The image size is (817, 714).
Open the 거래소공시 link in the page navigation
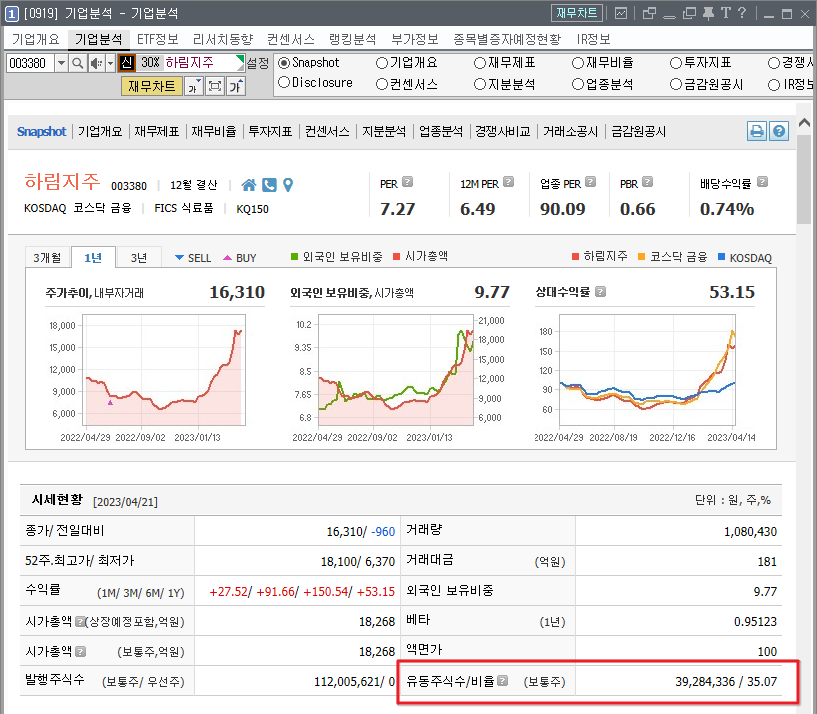(571, 131)
